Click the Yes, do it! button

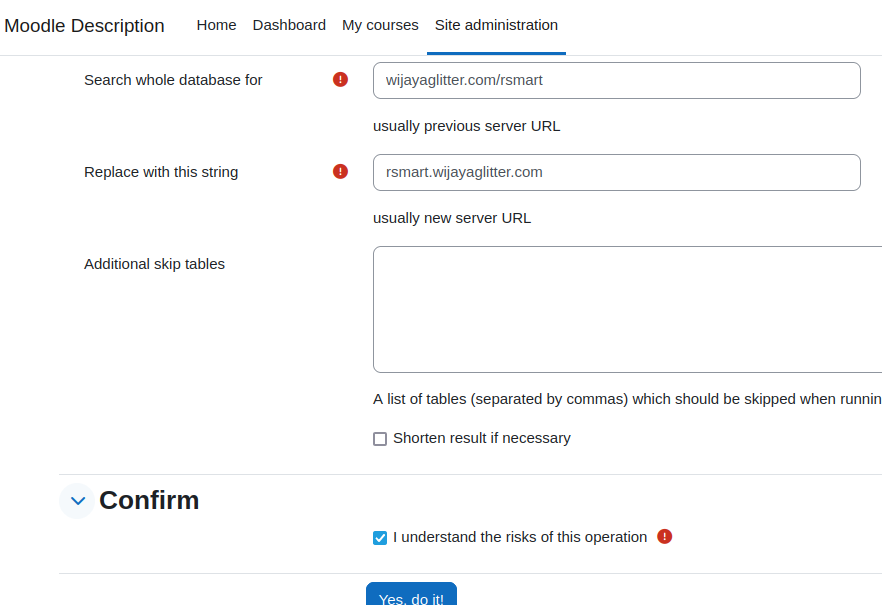point(411,594)
